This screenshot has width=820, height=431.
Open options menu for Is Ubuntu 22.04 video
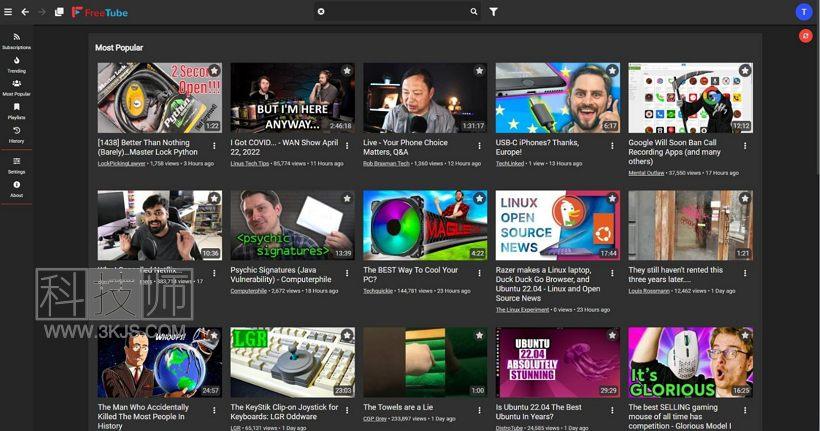pyautogui.click(x=612, y=411)
